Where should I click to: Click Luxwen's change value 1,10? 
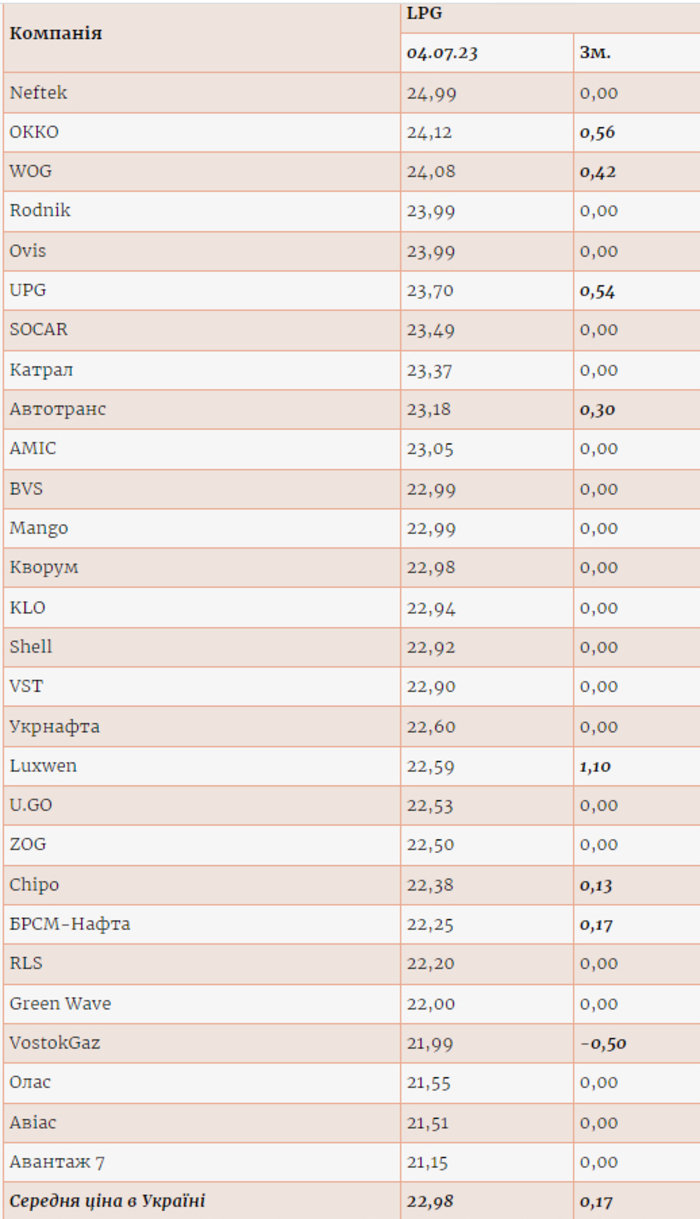(596, 766)
